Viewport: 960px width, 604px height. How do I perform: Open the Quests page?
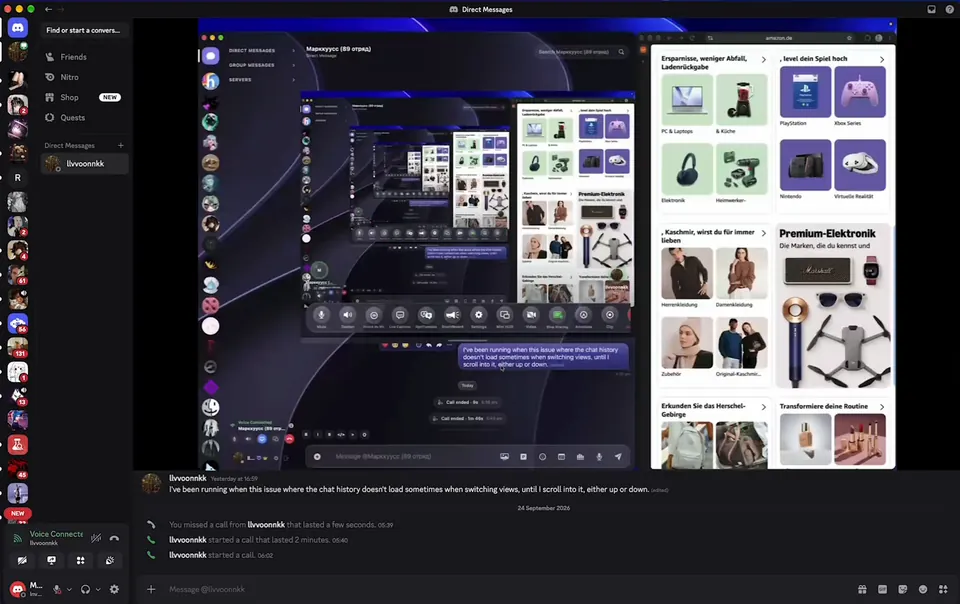(84, 117)
